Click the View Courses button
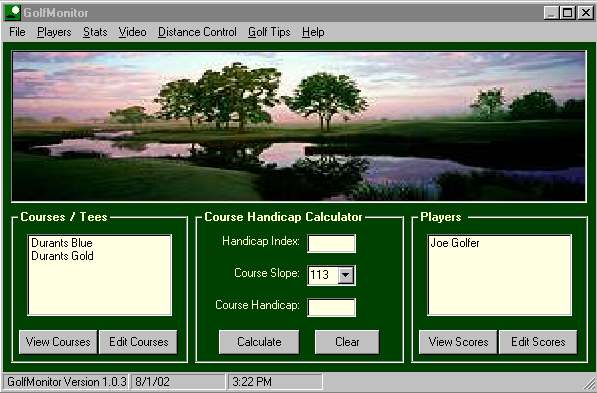This screenshot has height=393, width=597. point(58,342)
